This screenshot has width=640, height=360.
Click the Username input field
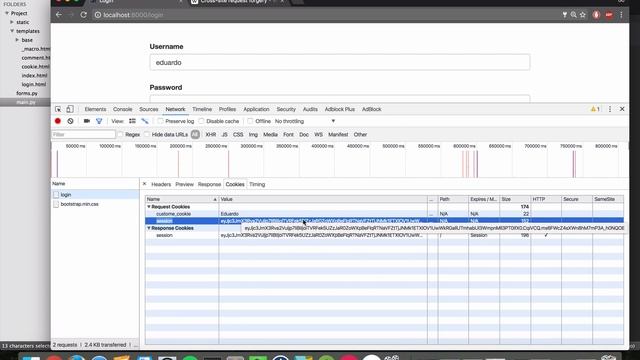(x=340, y=62)
